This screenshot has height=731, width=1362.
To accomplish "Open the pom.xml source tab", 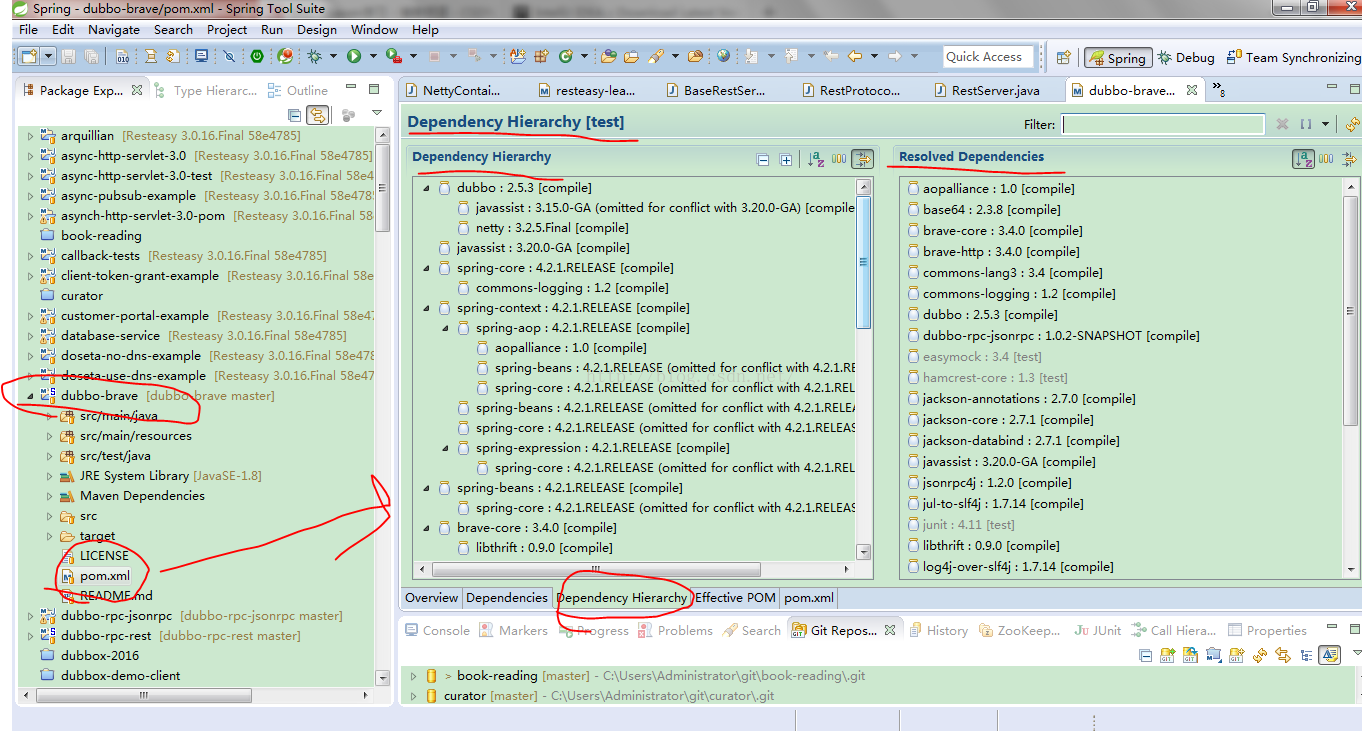I will [809, 598].
